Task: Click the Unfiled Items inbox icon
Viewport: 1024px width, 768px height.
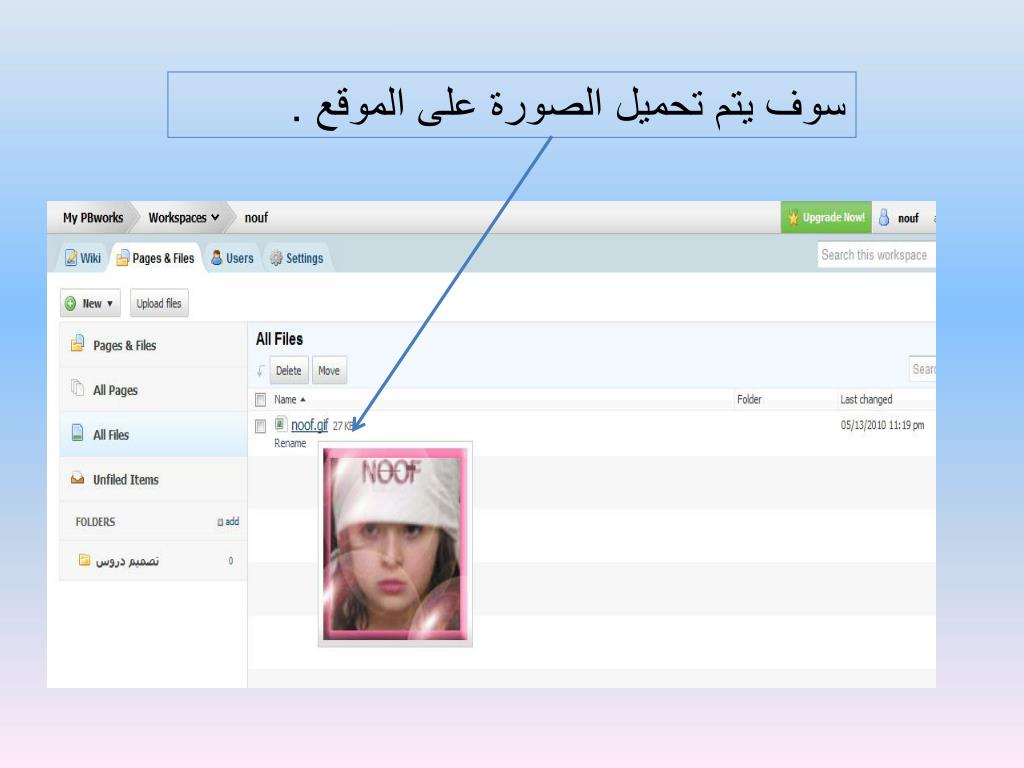Action: coord(77,478)
